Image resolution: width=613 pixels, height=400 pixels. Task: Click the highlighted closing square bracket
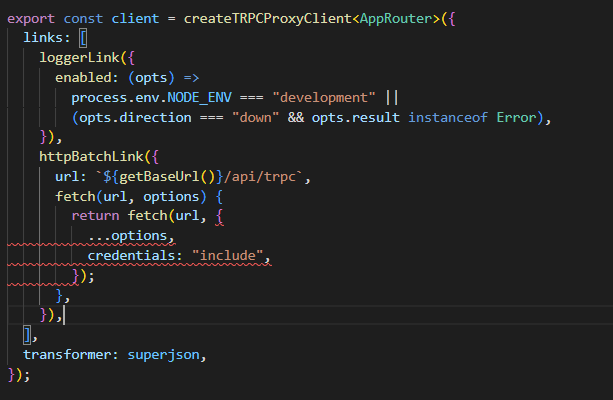[x=27, y=335]
